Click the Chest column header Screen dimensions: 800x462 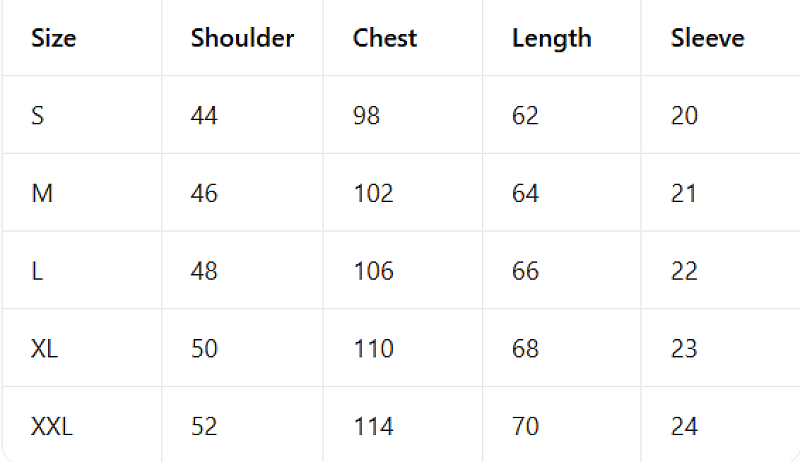385,38
